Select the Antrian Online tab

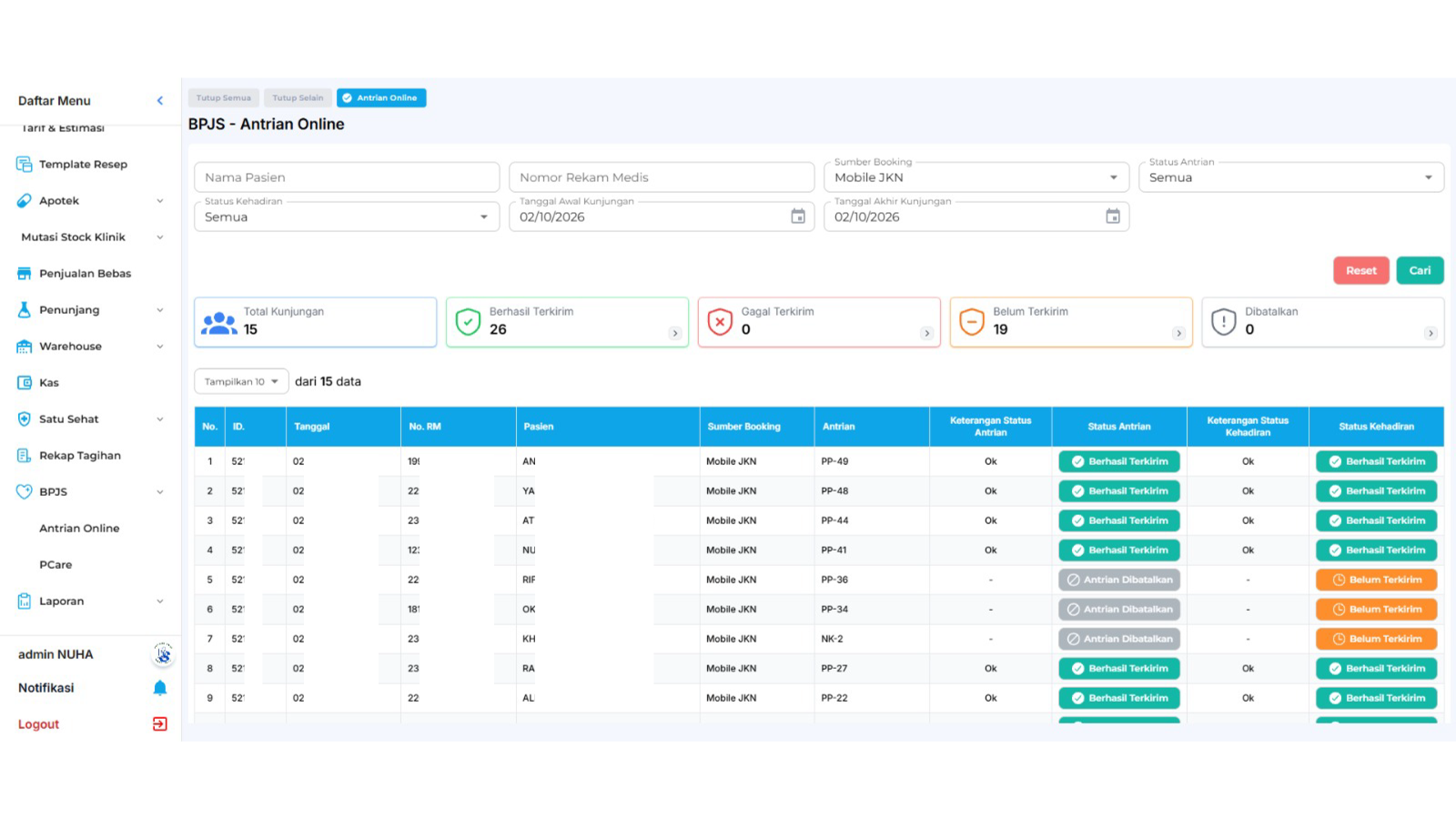(x=381, y=98)
